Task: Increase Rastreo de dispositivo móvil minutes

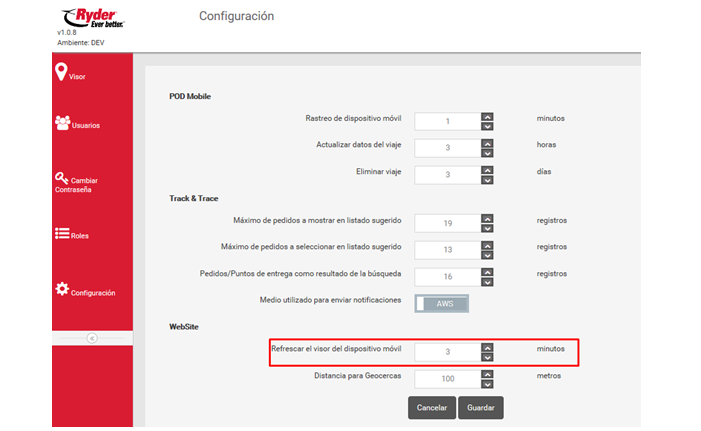Action: pyautogui.click(x=487, y=115)
